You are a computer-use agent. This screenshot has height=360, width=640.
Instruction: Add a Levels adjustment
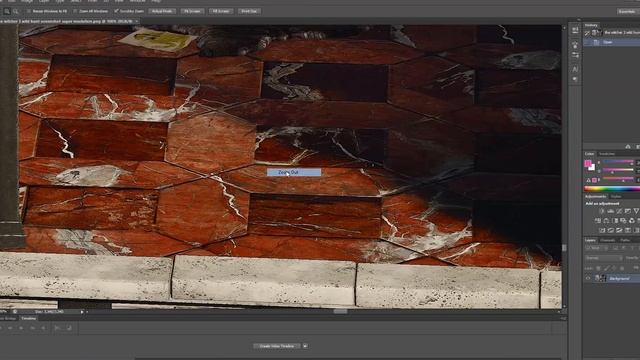610,211
